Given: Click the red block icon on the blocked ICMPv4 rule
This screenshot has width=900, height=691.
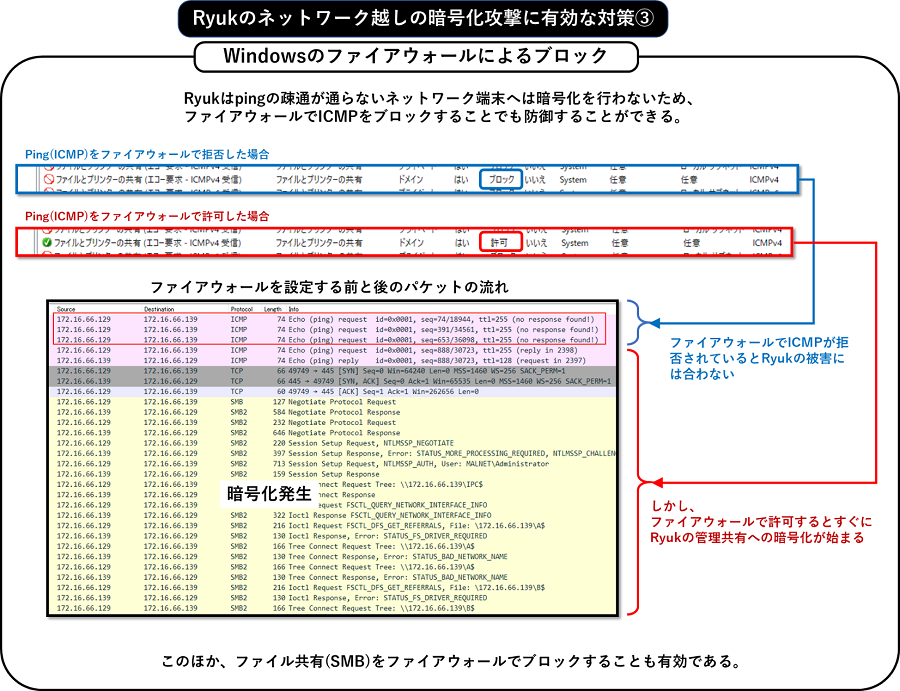Looking at the screenshot, I should pyautogui.click(x=49, y=180).
